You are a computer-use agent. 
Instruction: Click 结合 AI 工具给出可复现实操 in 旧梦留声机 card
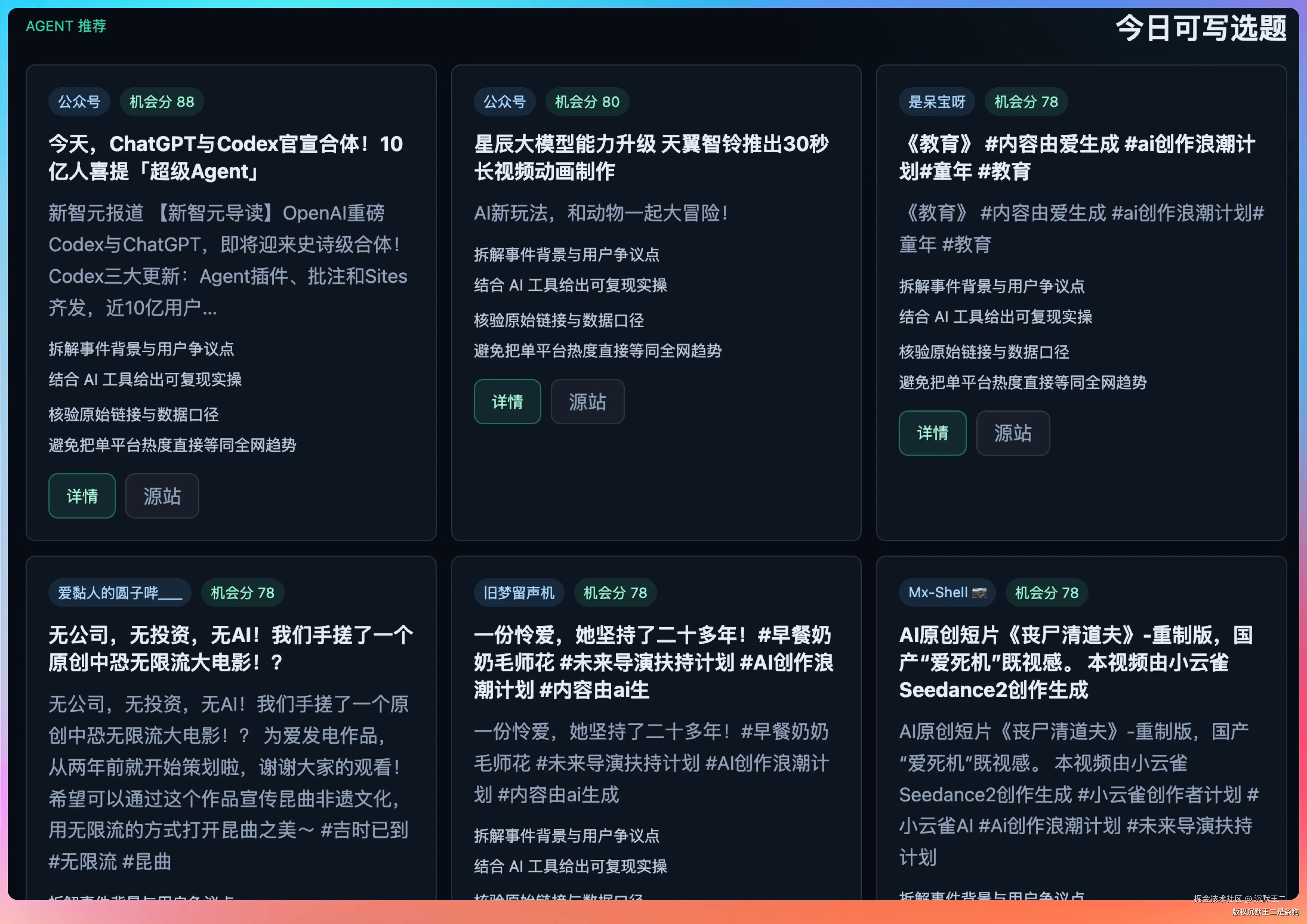571,867
